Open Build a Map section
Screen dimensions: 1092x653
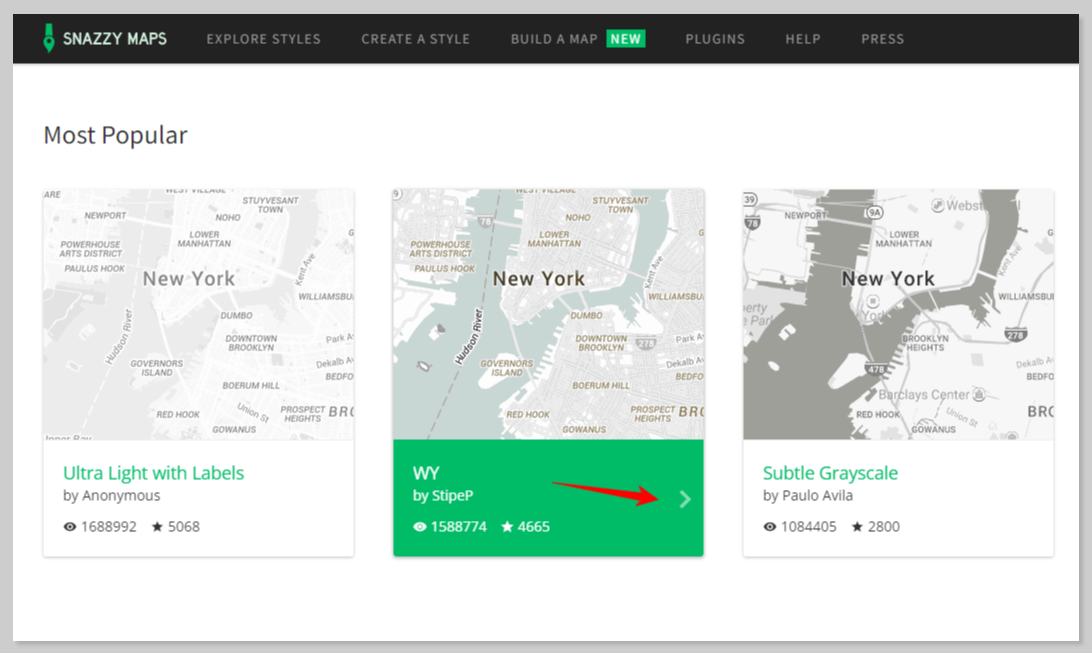click(554, 39)
